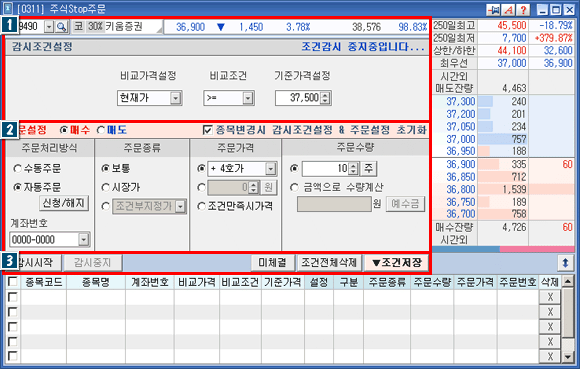Select 금액으로 수량계산 radio option

pyautogui.click(x=294, y=187)
